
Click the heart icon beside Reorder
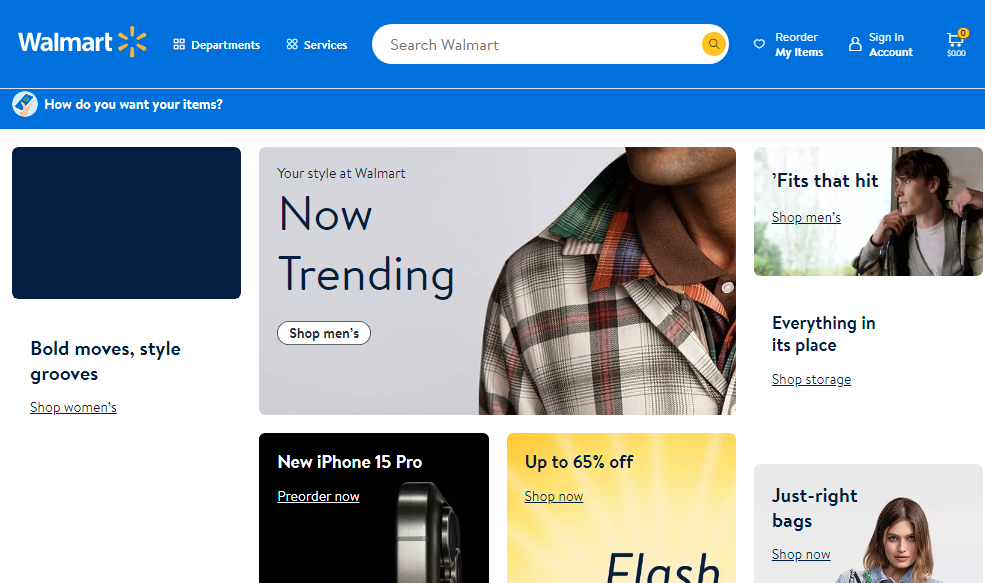click(x=759, y=44)
